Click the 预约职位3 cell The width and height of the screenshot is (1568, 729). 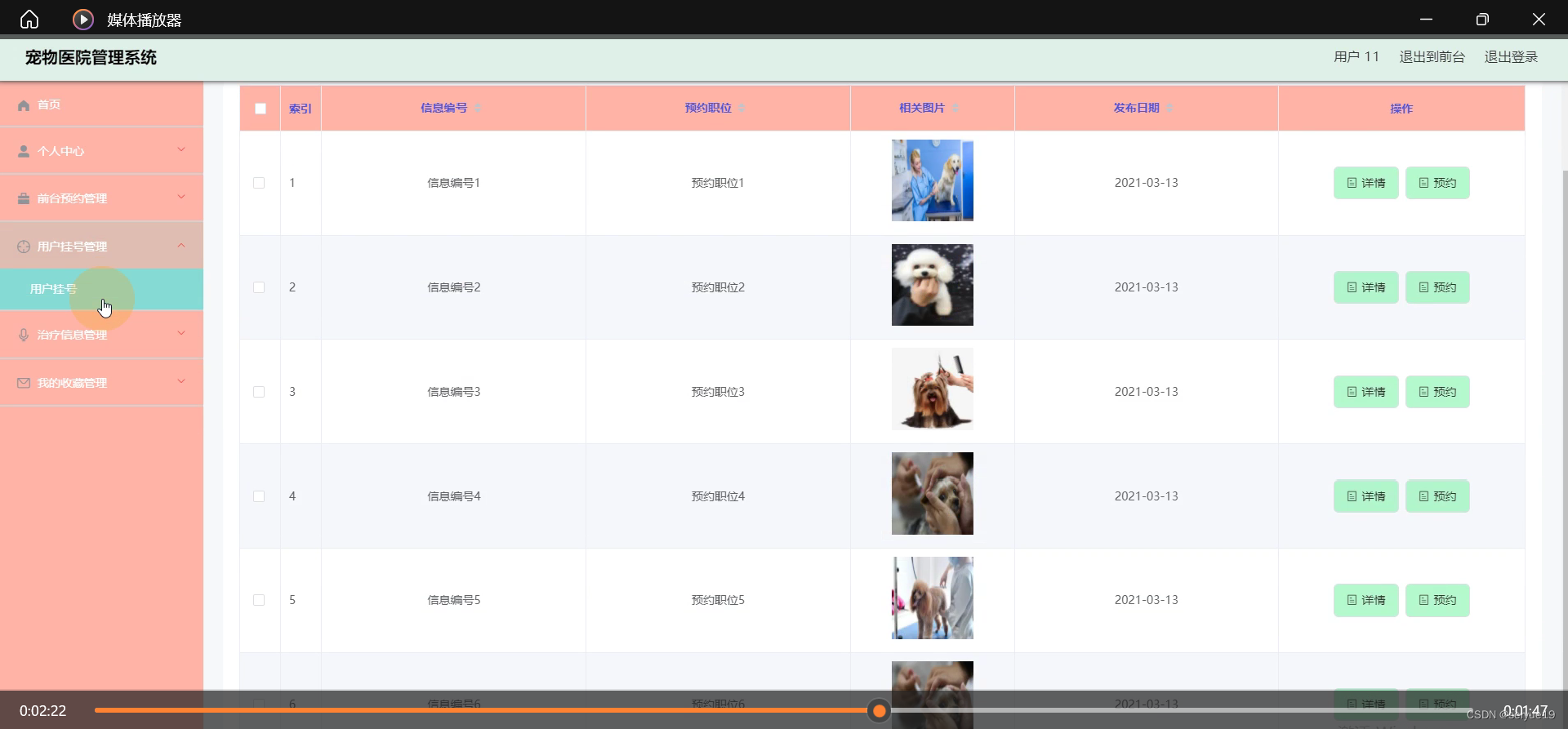(718, 392)
